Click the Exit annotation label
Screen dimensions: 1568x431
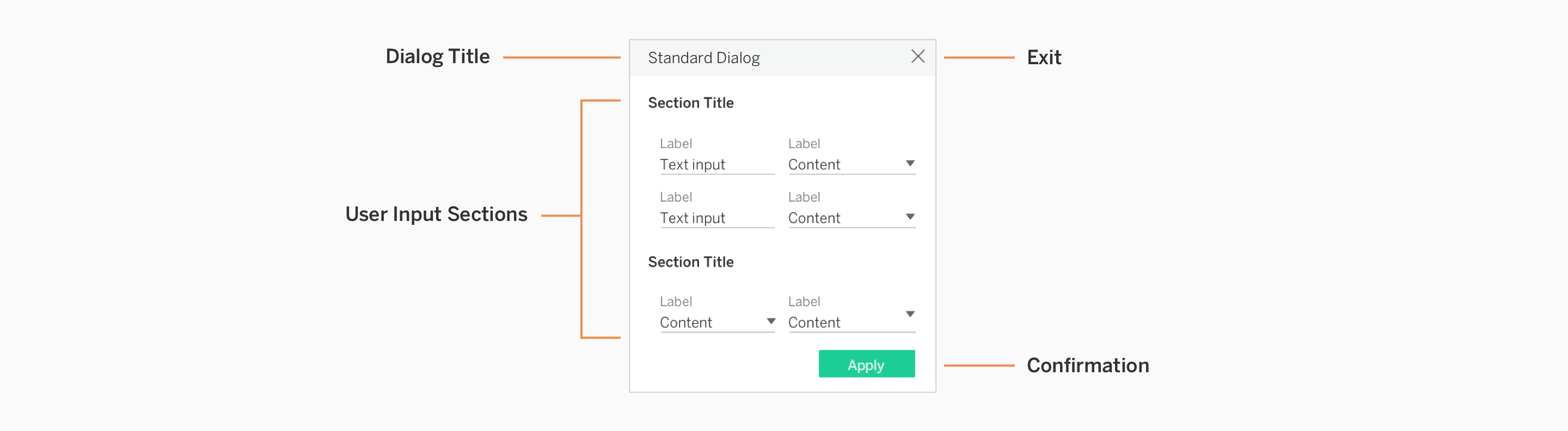(1043, 58)
